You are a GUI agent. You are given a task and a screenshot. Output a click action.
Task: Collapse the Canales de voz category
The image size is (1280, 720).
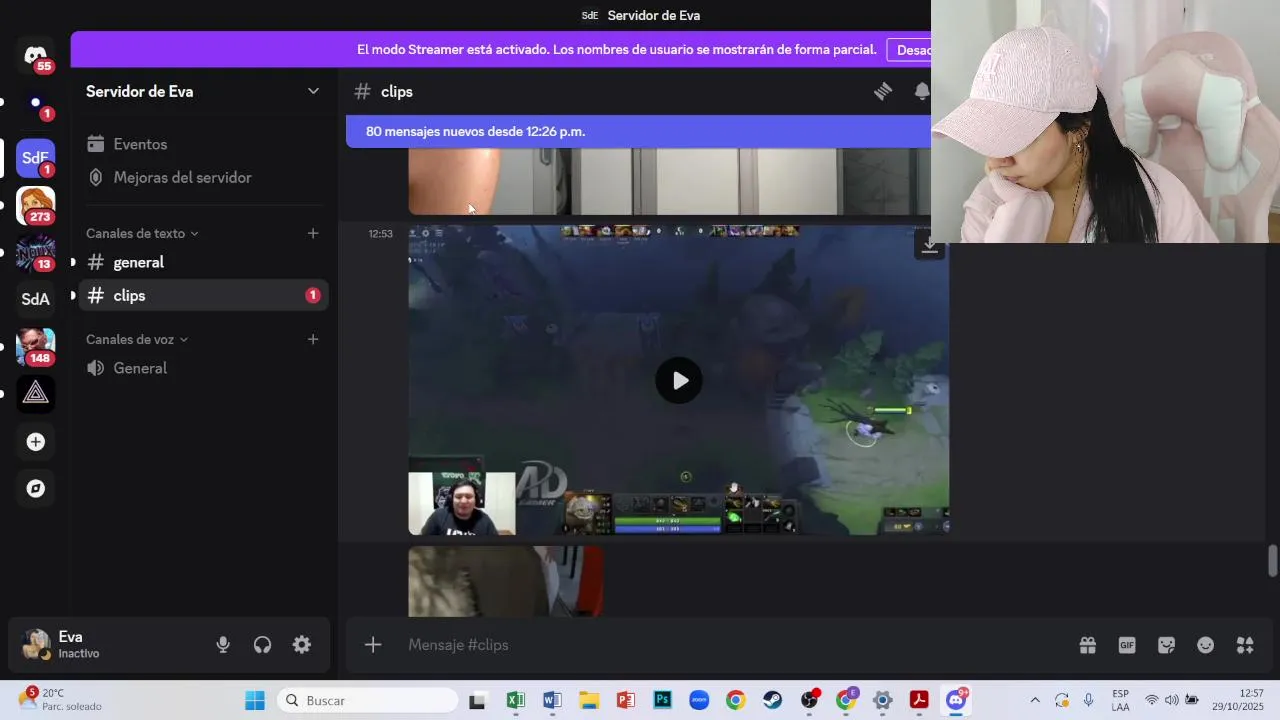coord(137,339)
